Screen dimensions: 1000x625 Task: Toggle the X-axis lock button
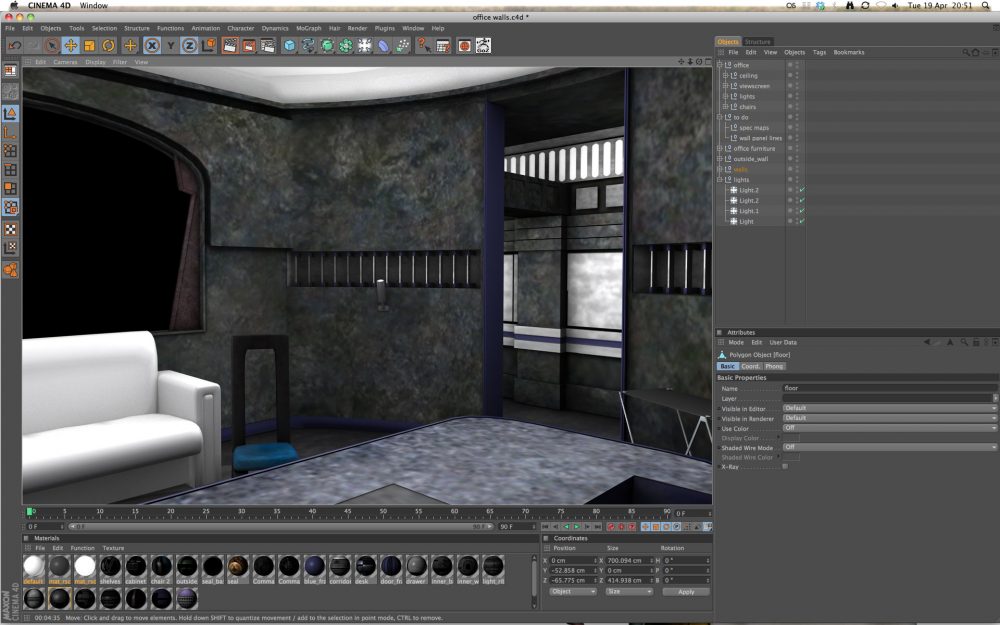coord(152,45)
